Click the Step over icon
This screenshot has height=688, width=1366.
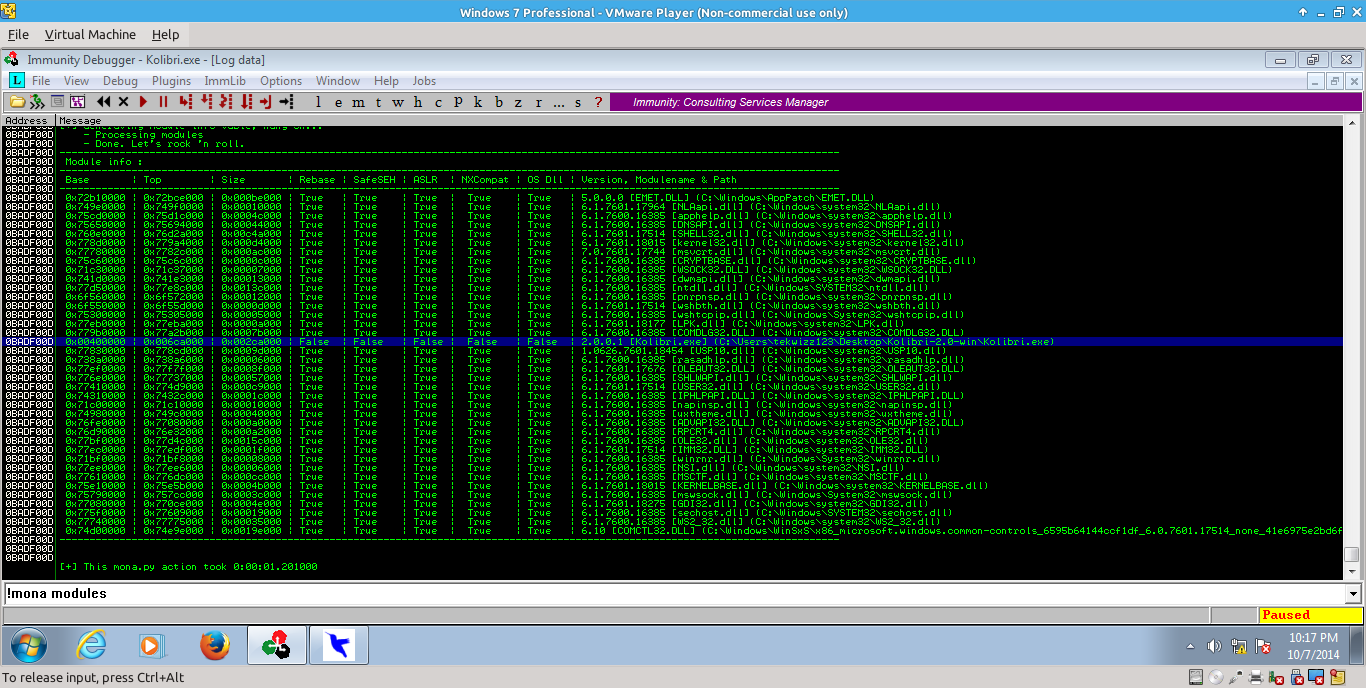tap(207, 102)
